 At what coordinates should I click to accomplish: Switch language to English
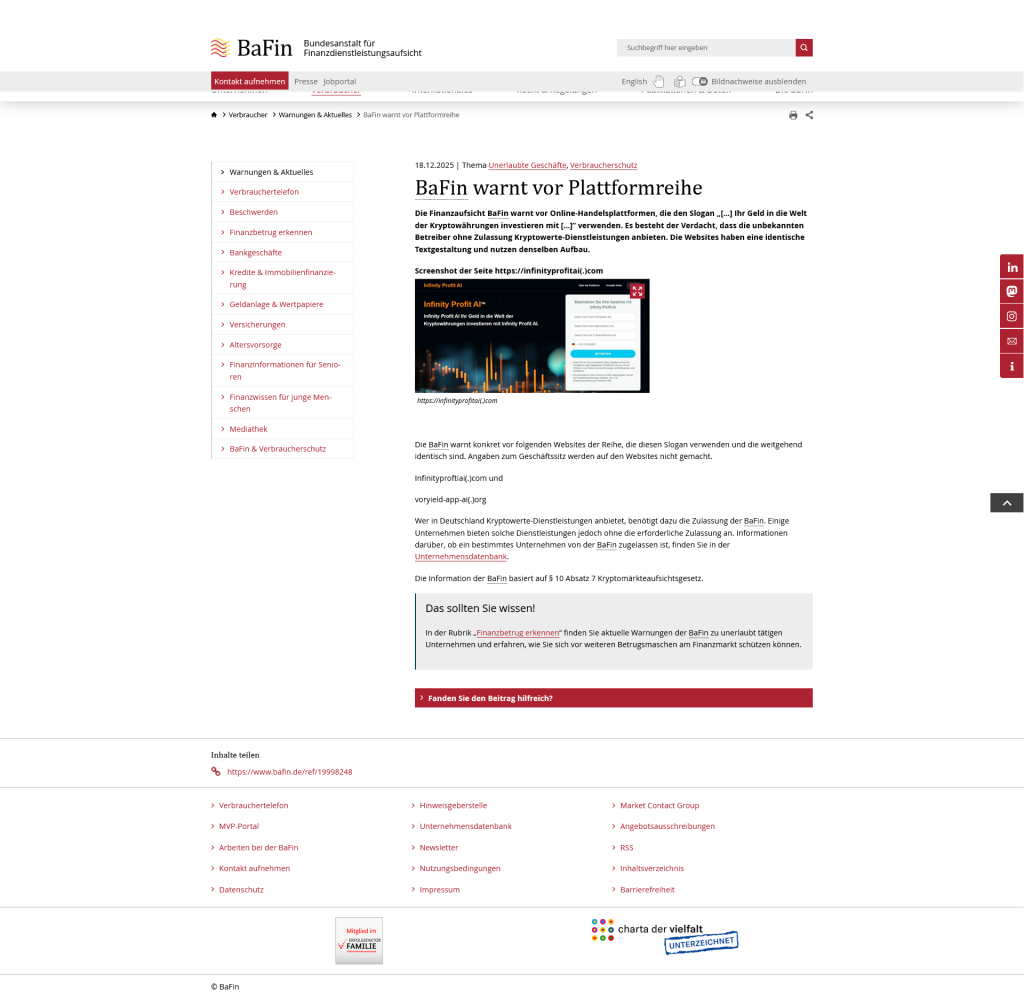[x=634, y=82]
